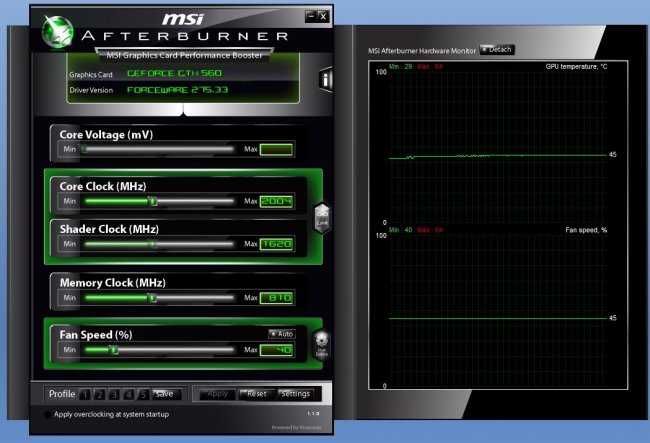Click the Apply button
650x443 pixels.
click(x=217, y=394)
